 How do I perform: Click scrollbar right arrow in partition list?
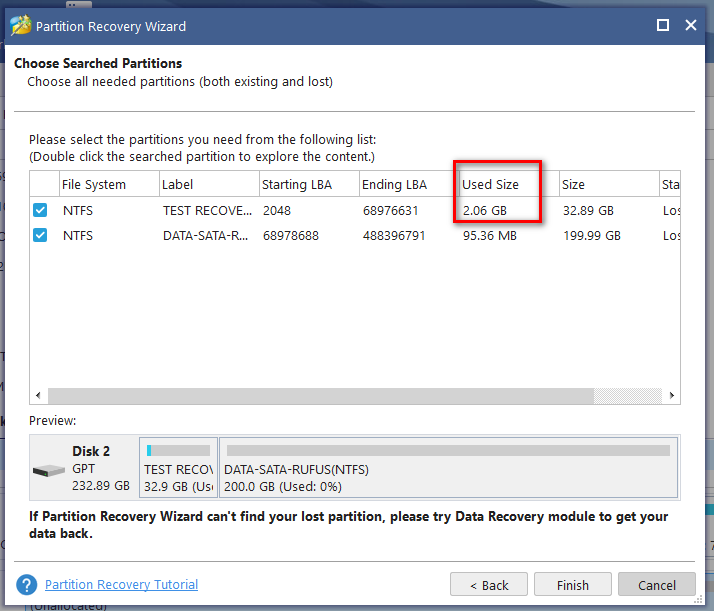[672, 395]
